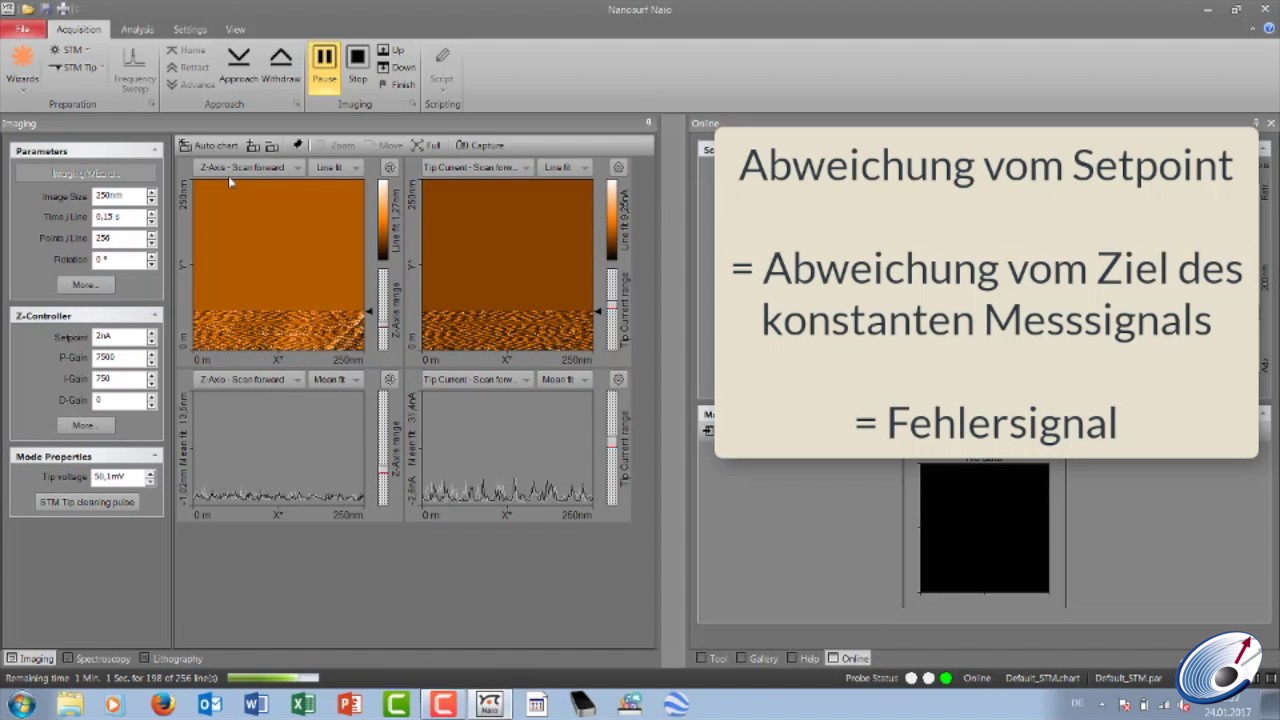Open the STM Tip dropdown
The width and height of the screenshot is (1280, 720).
pyautogui.click(x=76, y=67)
